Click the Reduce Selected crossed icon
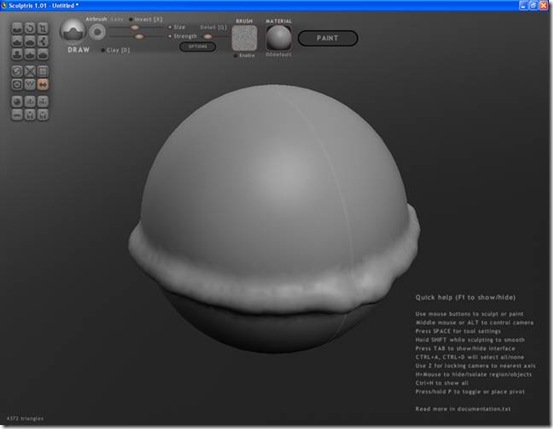Viewport: 553px width, 429px height. (30, 71)
